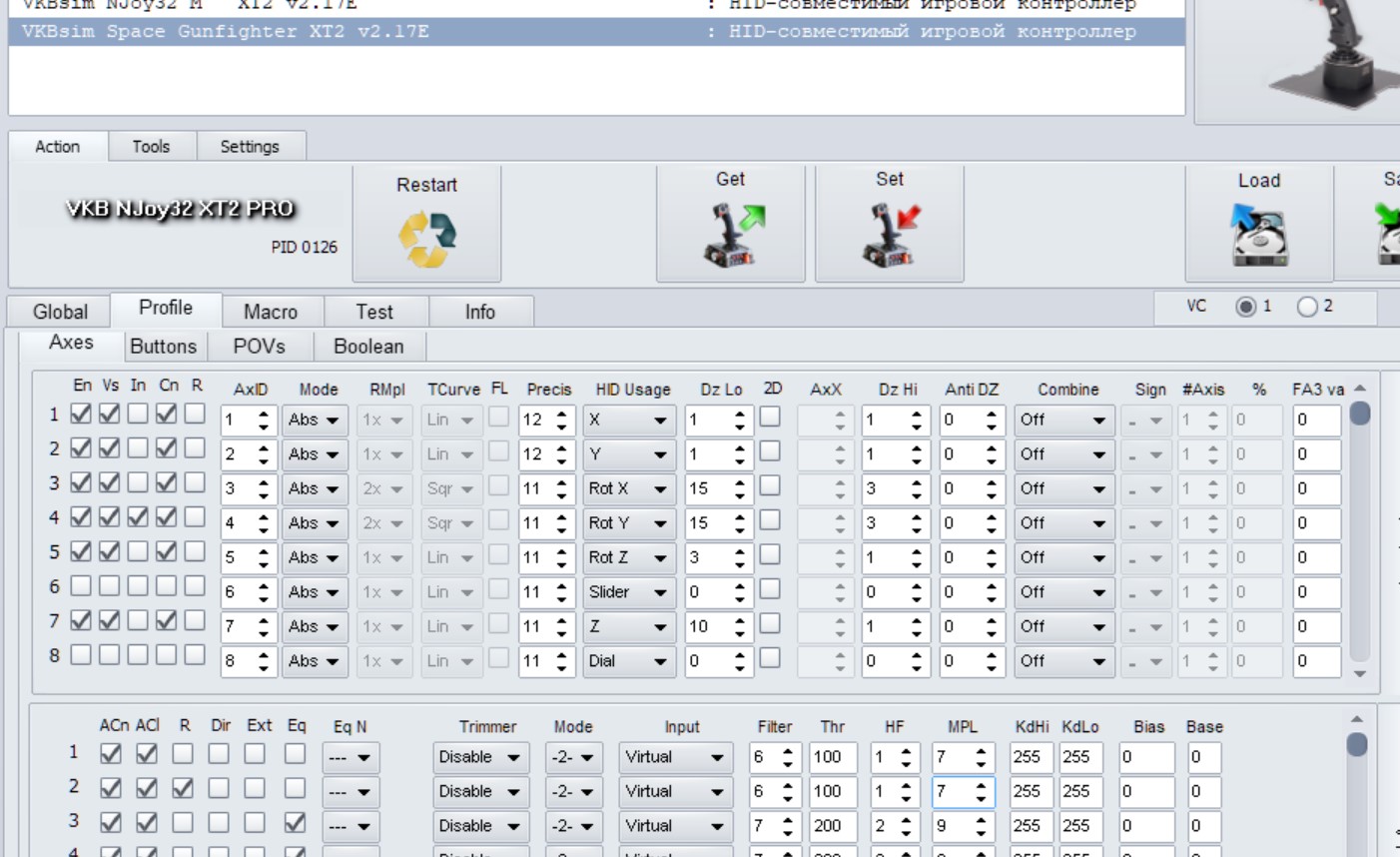Click the KdLo field in lower row 3
Image resolution: width=1400 pixels, height=857 pixels.
[x=1080, y=827]
